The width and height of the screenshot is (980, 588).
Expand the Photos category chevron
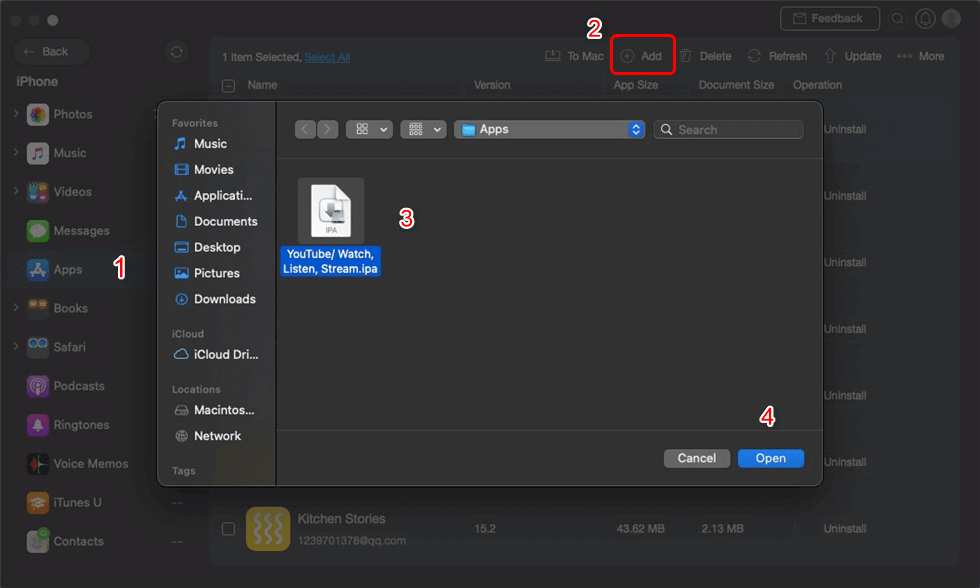[16, 114]
